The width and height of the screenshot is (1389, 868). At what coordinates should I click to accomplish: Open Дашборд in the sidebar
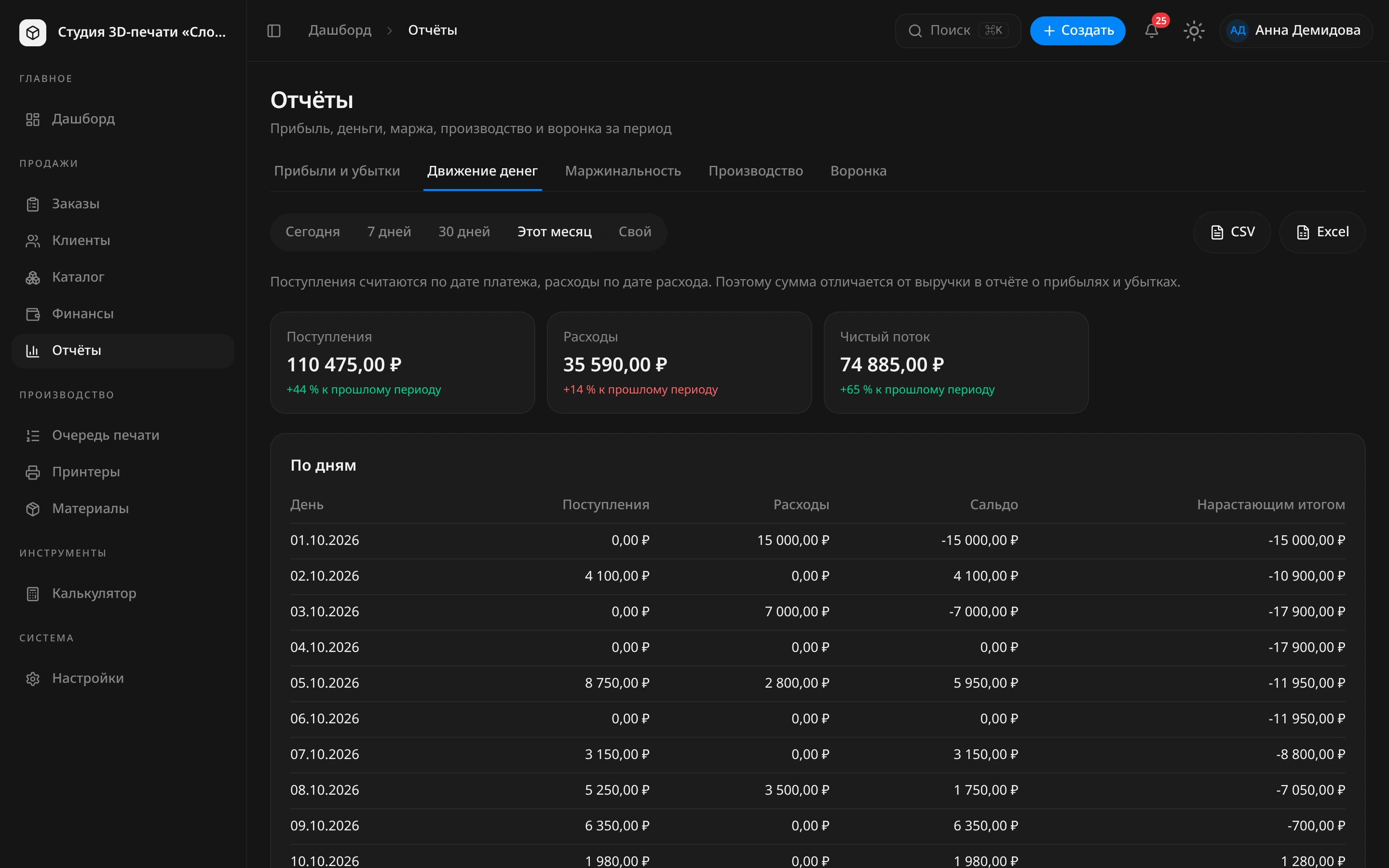(123, 119)
